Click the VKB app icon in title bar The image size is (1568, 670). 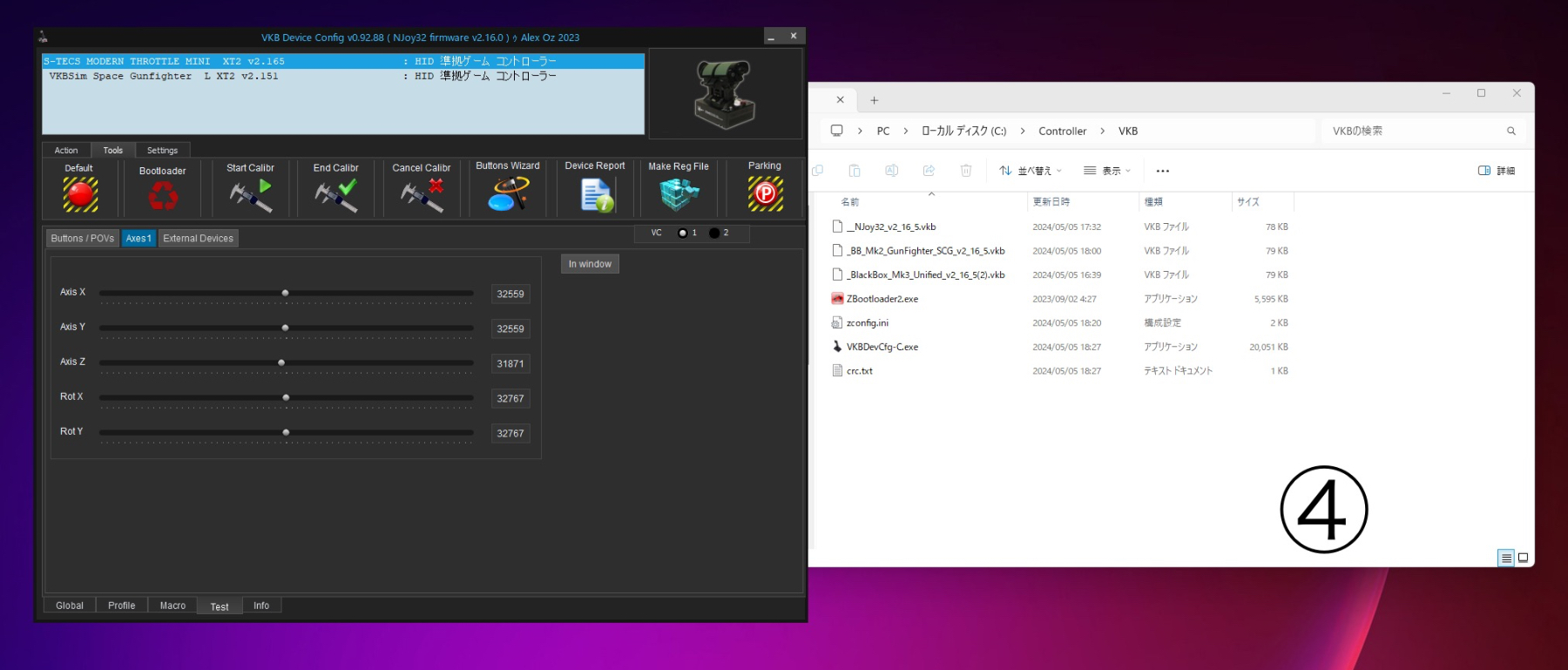point(43,37)
